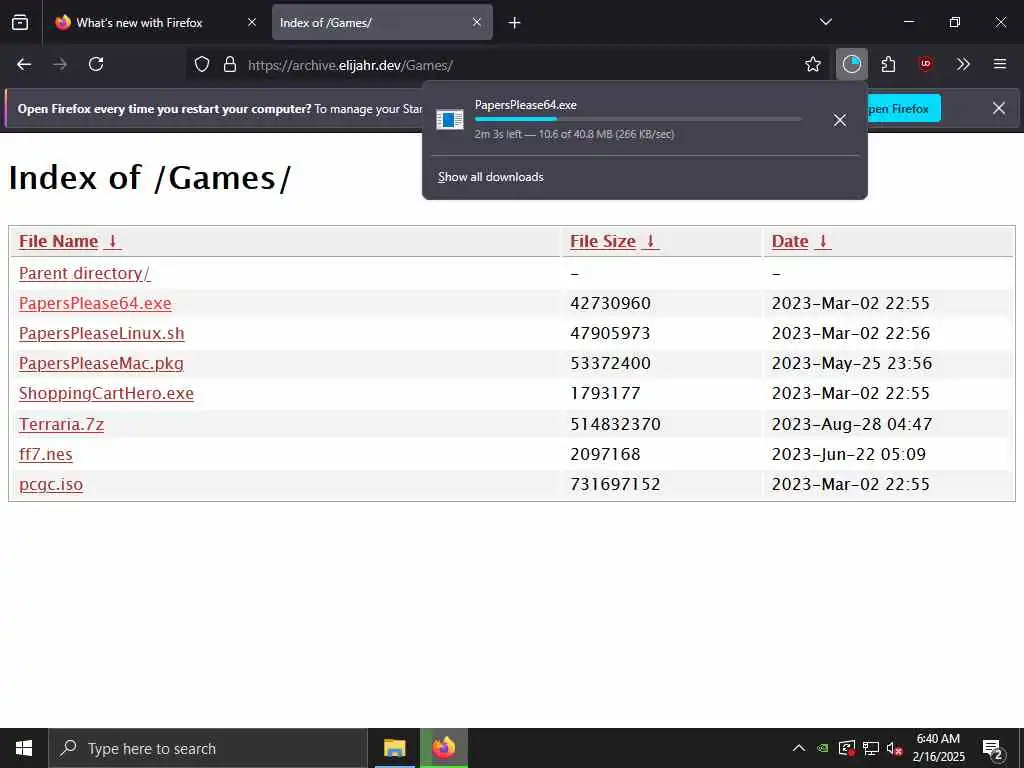Dismiss the Open Firefox notification bar
This screenshot has width=1024, height=768.
999,108
